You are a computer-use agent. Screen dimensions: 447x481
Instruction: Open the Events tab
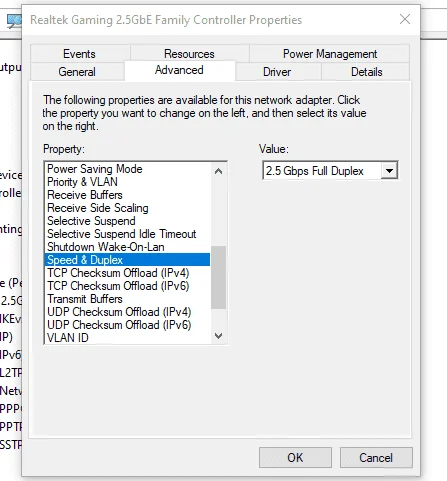pos(80,53)
